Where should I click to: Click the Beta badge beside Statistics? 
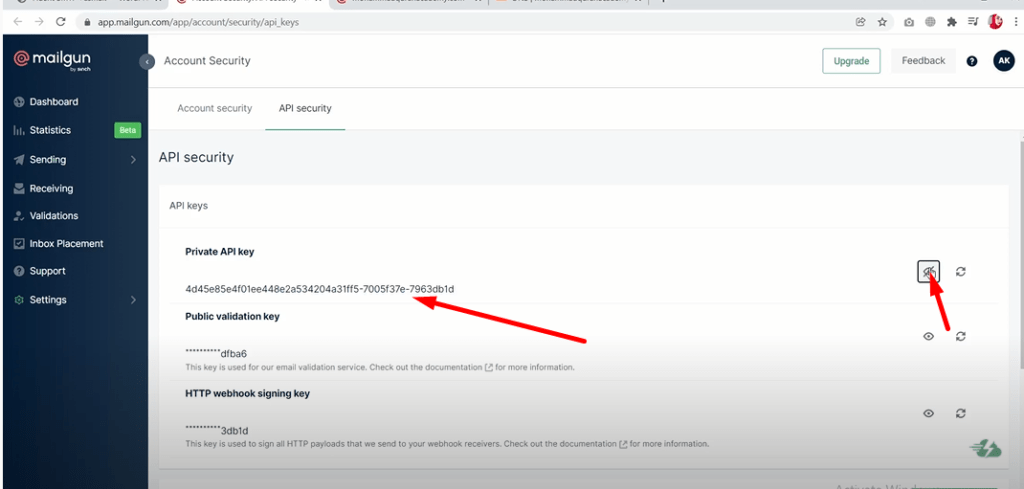[127, 130]
